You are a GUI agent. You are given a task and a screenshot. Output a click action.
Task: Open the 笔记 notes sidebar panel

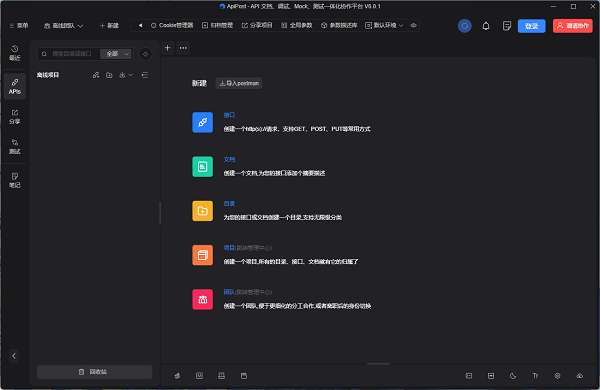[15, 180]
